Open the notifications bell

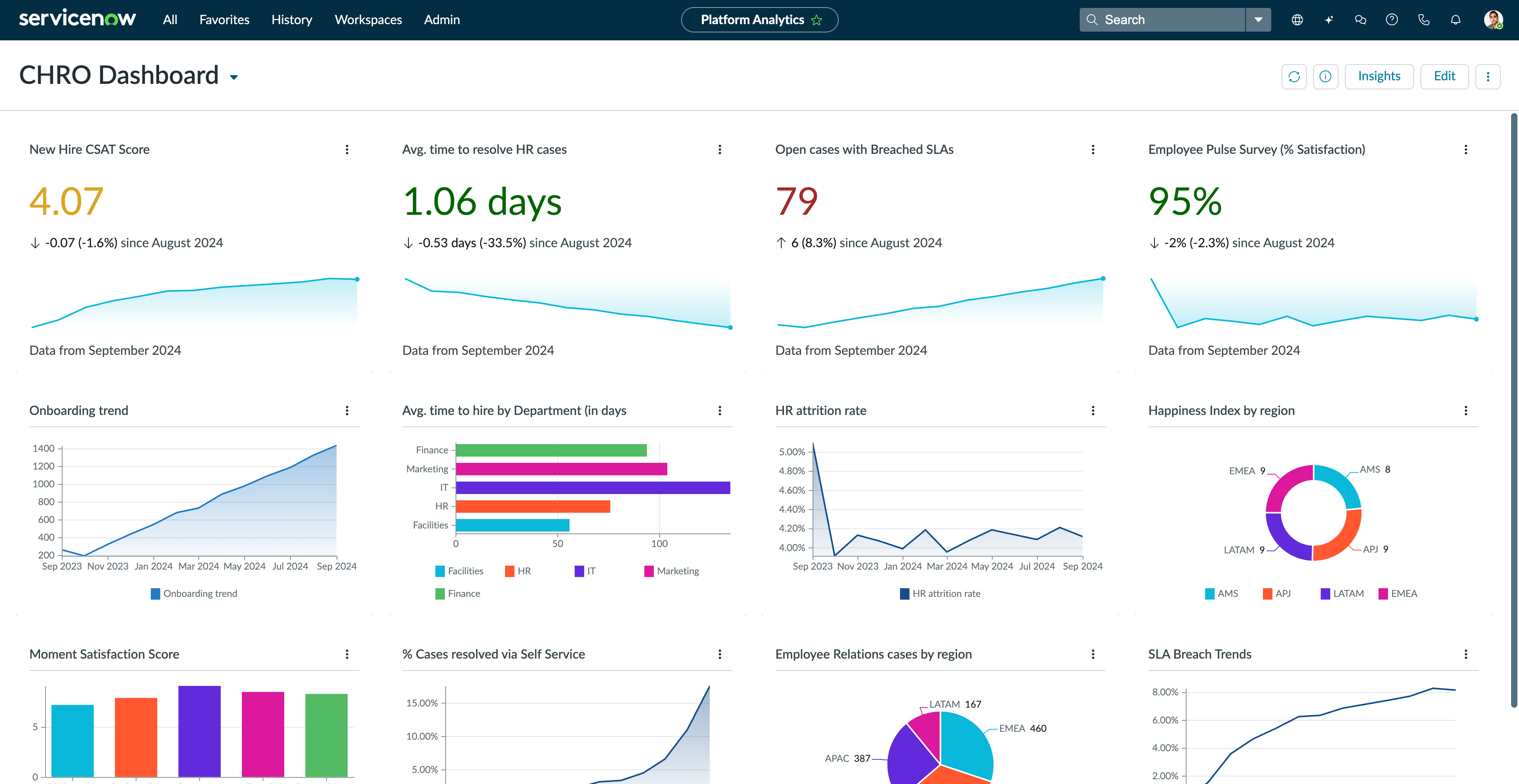click(1455, 20)
